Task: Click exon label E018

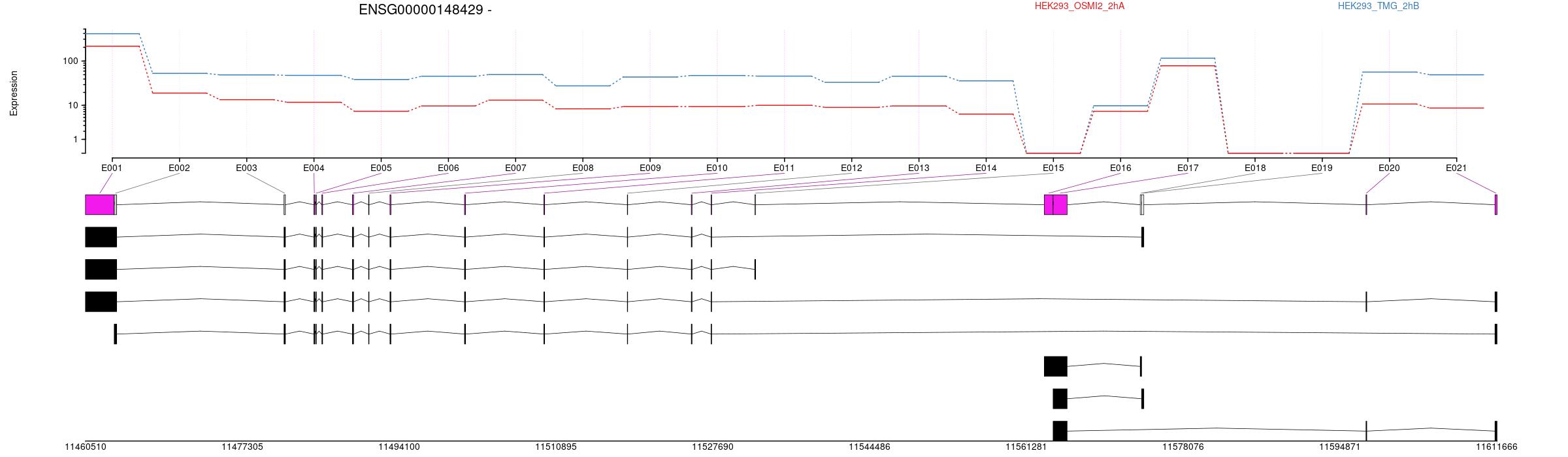Action: [1255, 168]
